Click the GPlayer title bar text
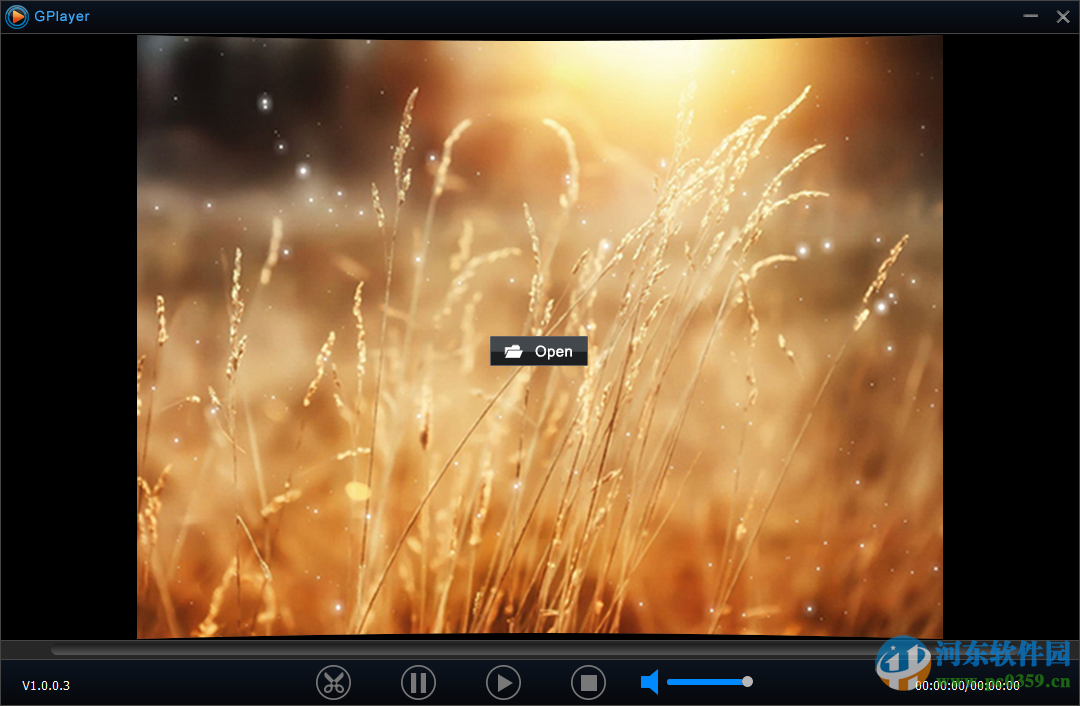This screenshot has width=1080, height=706. (62, 16)
